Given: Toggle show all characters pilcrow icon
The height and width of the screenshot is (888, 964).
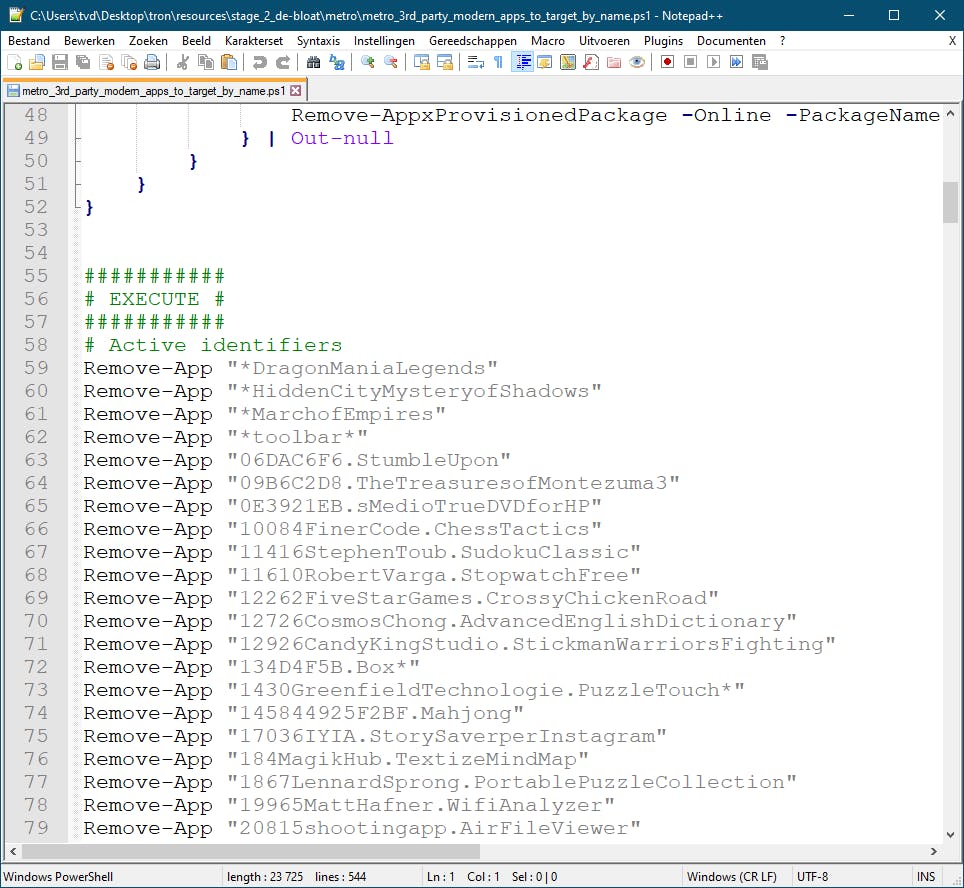Looking at the screenshot, I should [498, 62].
